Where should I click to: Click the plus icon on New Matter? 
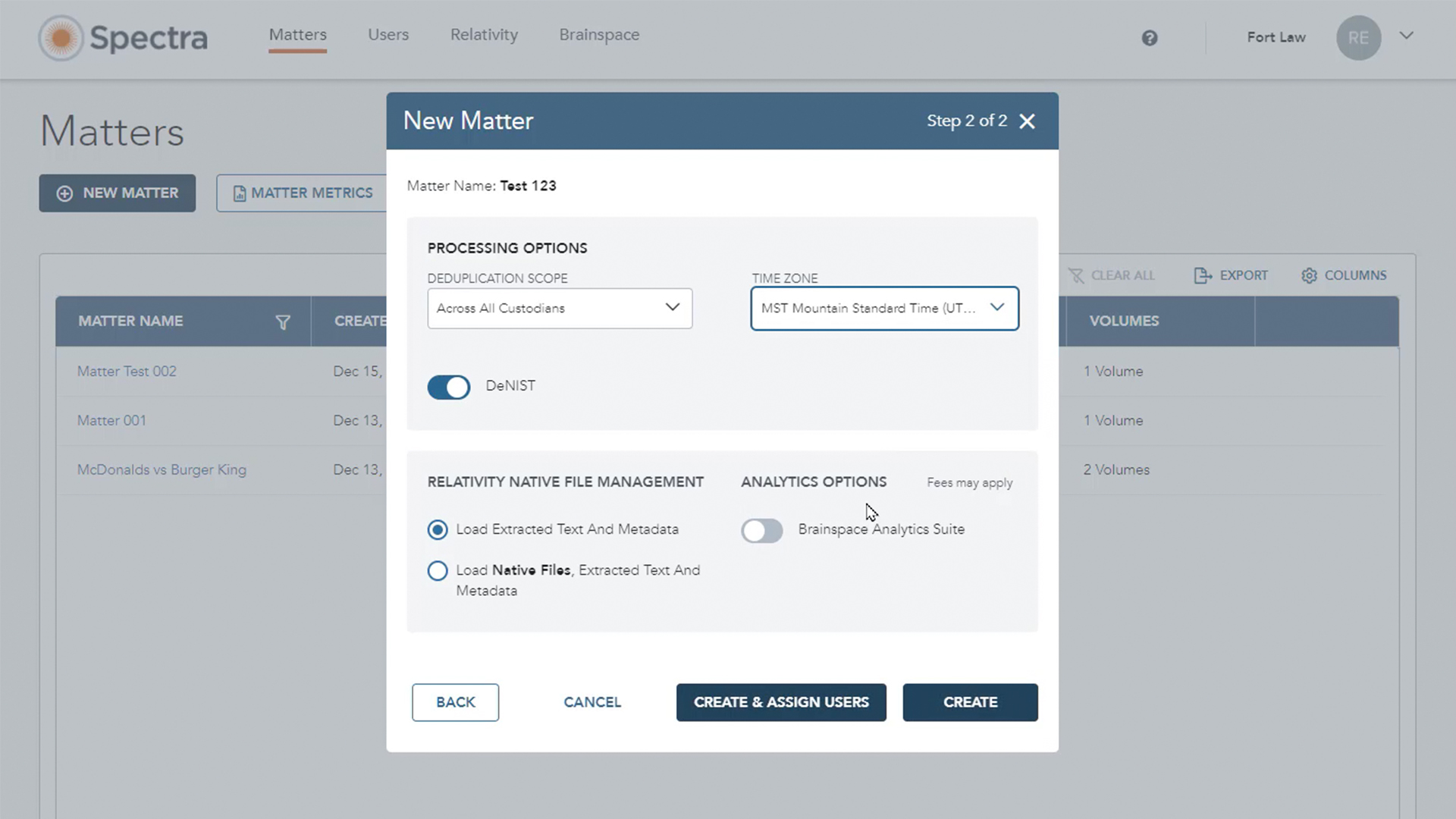click(64, 193)
